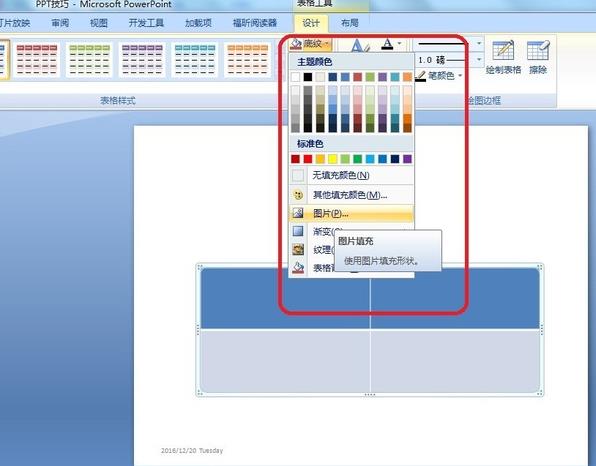Click the top-left blue header table cell
The height and width of the screenshot is (466, 596).
(x=285, y=298)
